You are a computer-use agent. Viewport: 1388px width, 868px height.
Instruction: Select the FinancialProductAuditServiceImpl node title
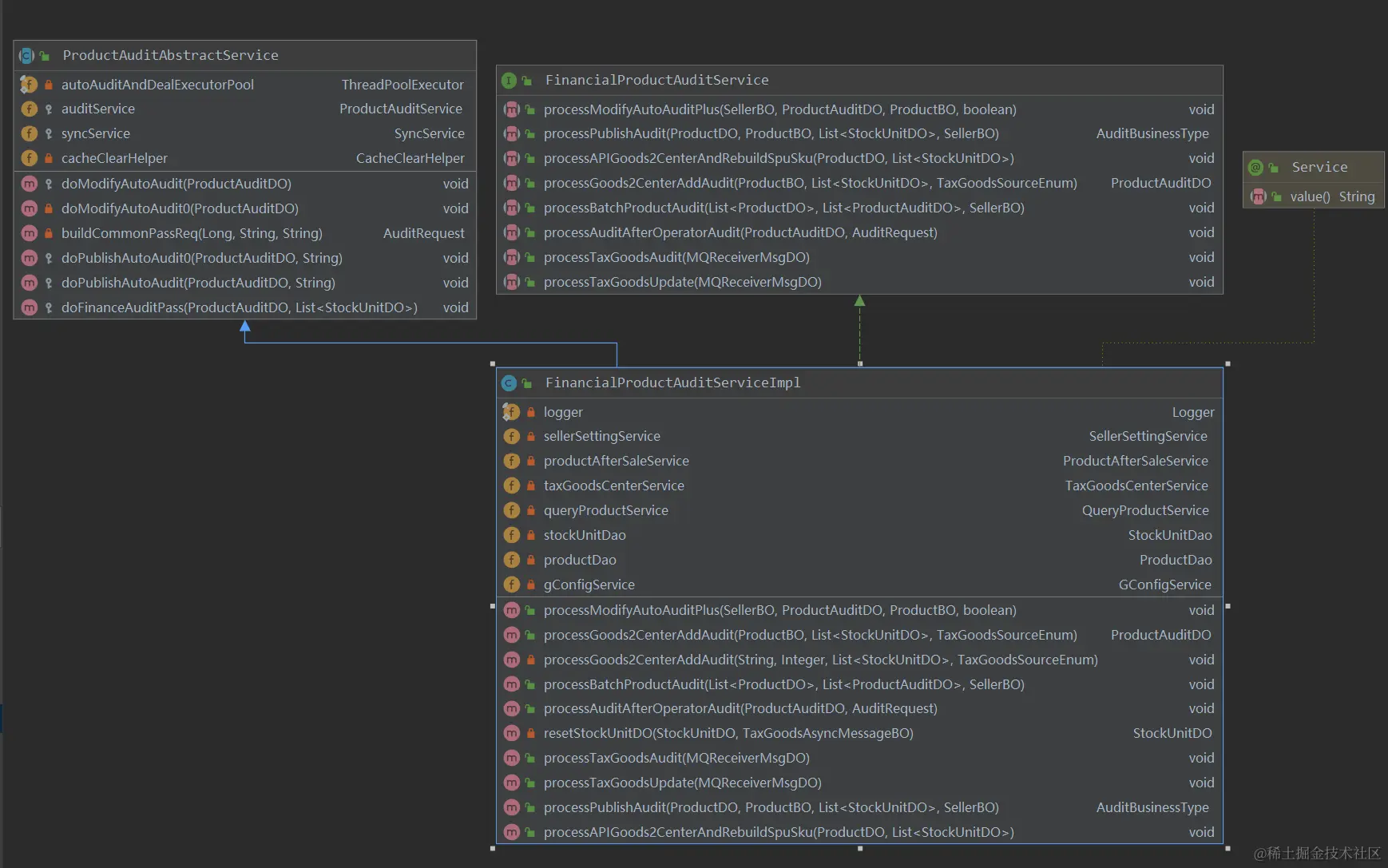[673, 382]
